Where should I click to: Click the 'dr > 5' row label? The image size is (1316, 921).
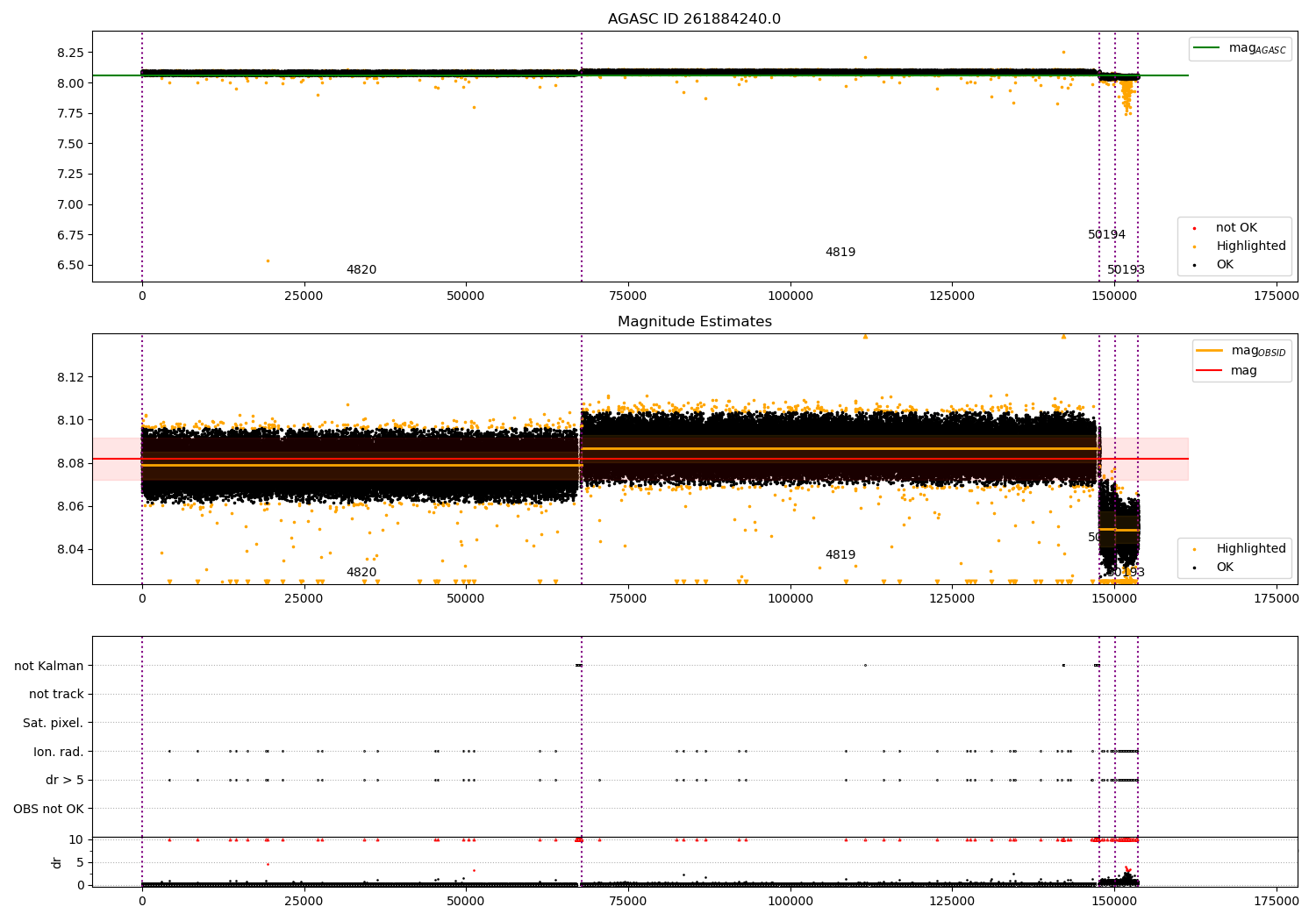coord(65,780)
